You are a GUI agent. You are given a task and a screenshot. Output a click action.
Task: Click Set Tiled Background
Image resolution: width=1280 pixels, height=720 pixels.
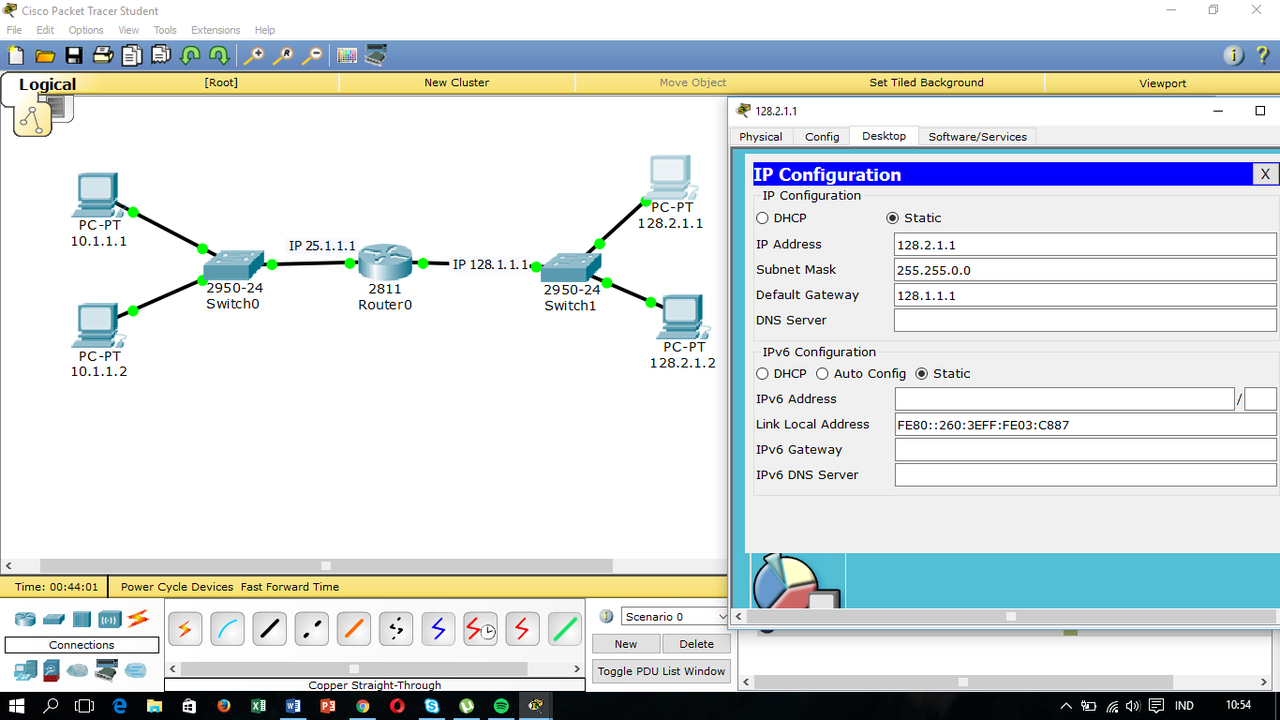point(927,83)
